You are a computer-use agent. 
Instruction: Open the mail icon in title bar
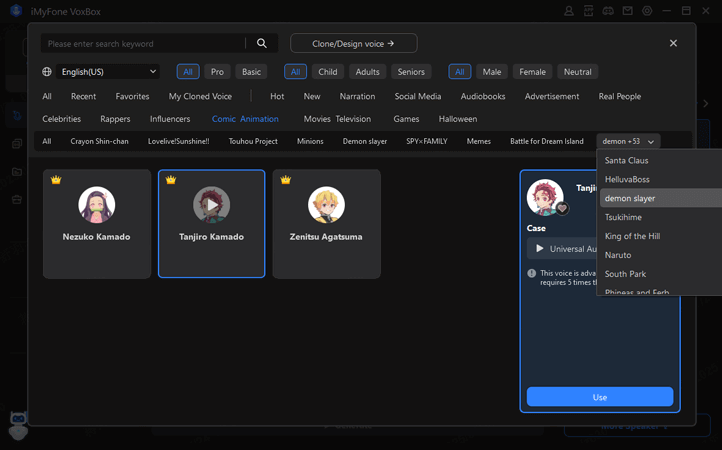point(628,11)
